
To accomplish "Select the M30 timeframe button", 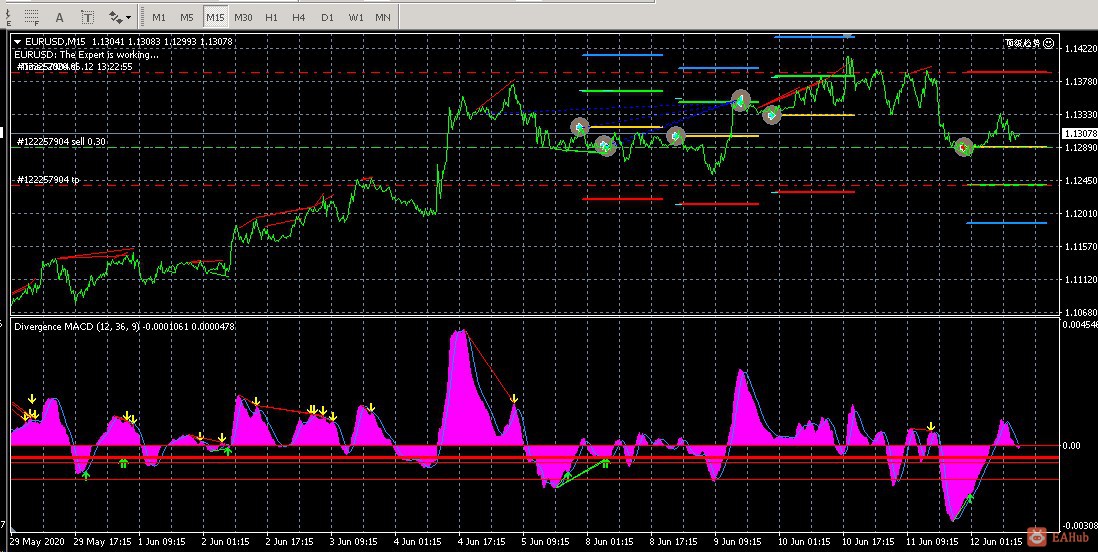I will (x=243, y=17).
